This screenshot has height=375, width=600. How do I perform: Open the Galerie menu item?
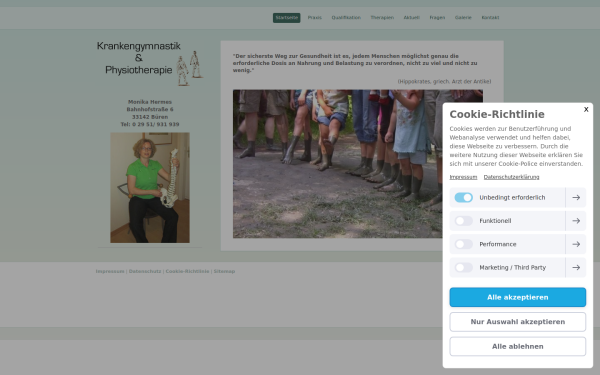coord(463,18)
